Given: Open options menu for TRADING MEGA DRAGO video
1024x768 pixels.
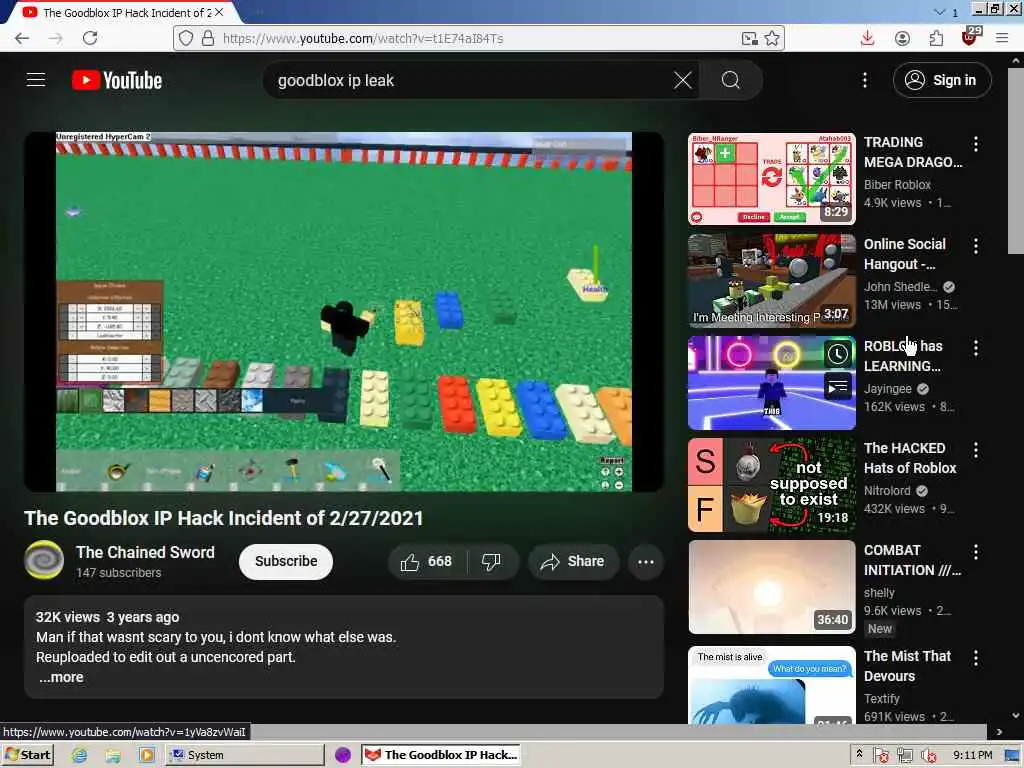Looking at the screenshot, I should pos(976,144).
